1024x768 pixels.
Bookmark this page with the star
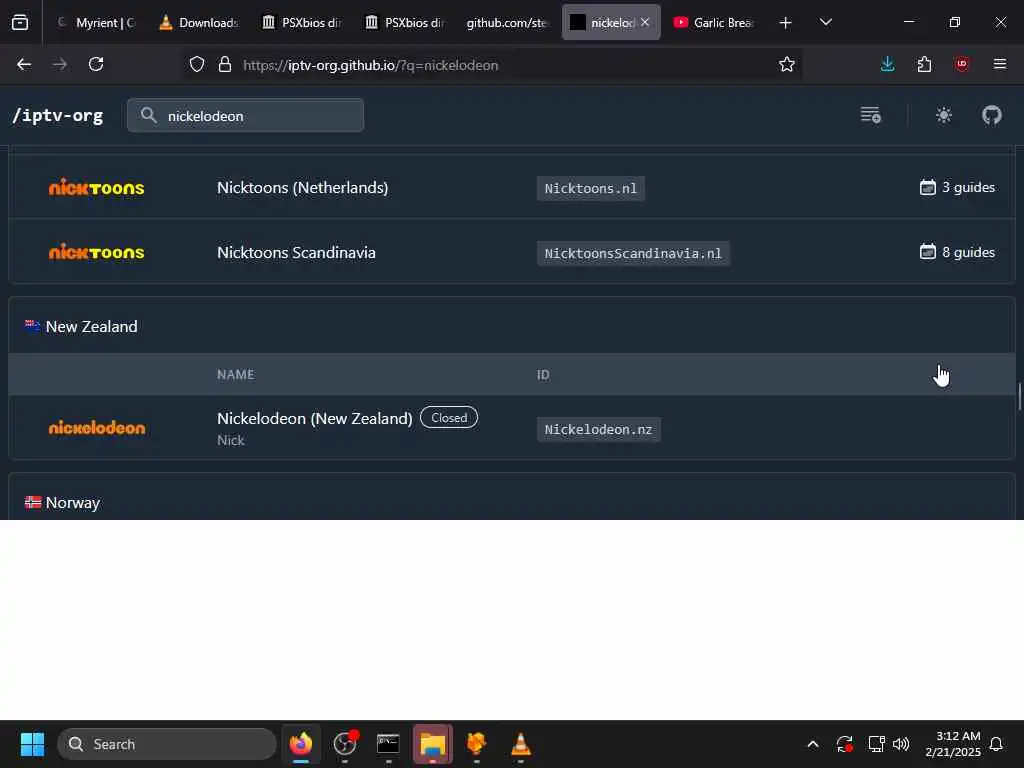pyautogui.click(x=786, y=65)
